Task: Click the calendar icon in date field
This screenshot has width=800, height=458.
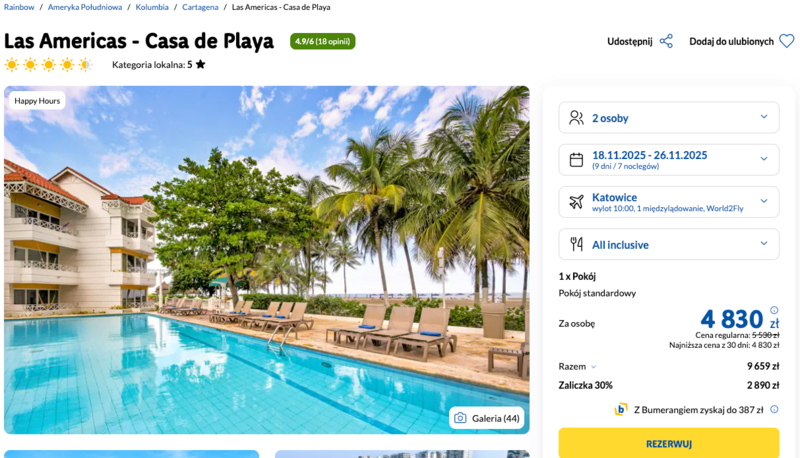Action: [x=576, y=160]
